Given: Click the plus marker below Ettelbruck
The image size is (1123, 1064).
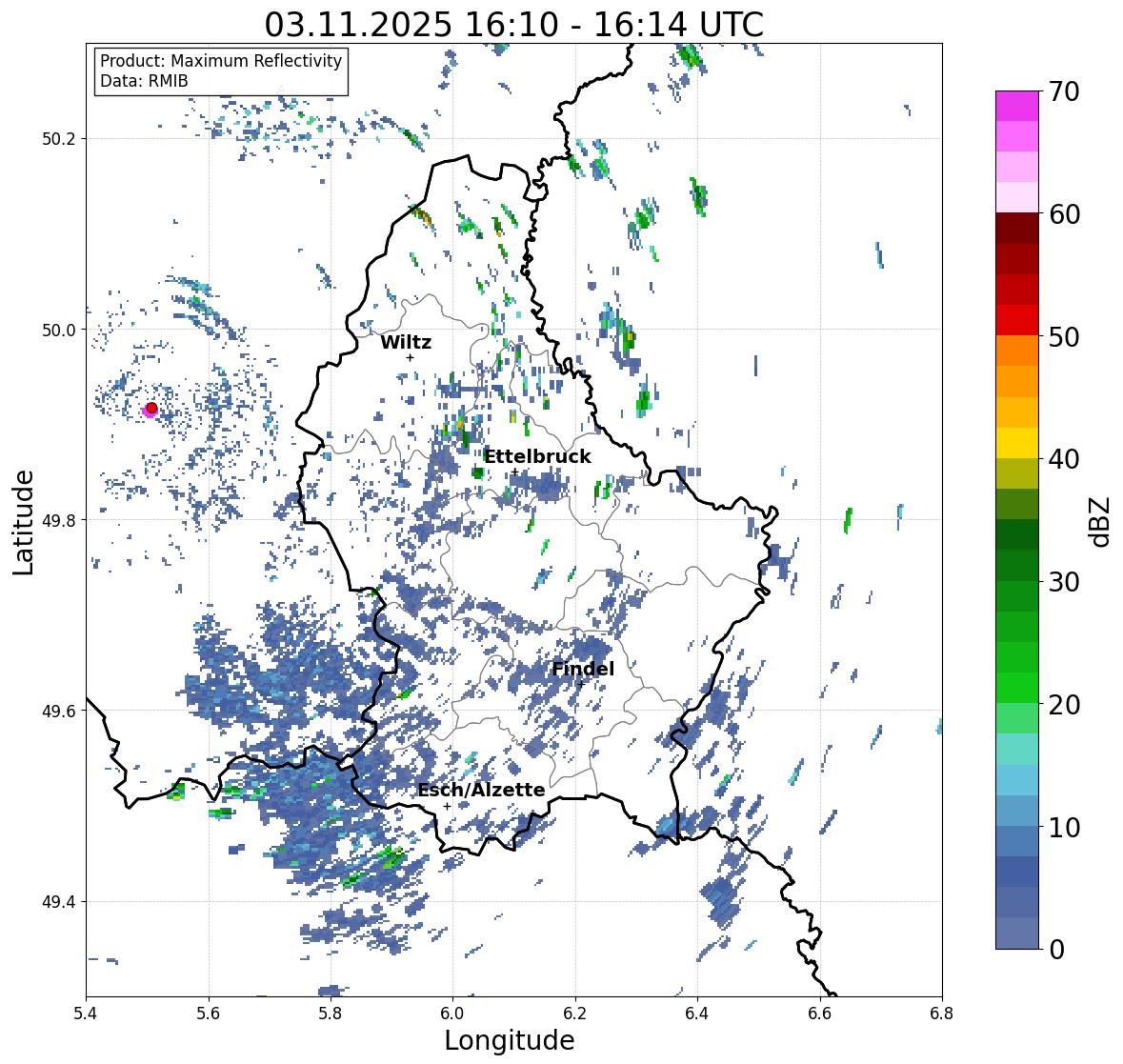Looking at the screenshot, I should [x=514, y=472].
